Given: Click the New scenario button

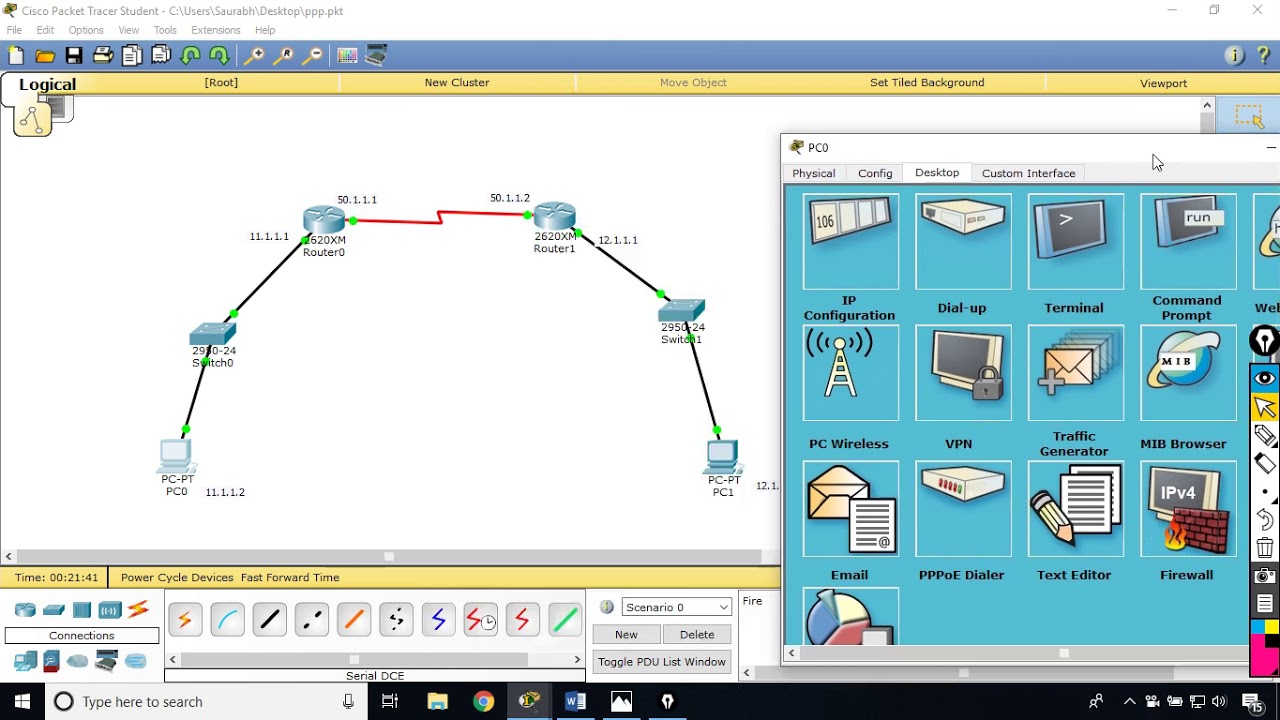Looking at the screenshot, I should click(626, 634).
